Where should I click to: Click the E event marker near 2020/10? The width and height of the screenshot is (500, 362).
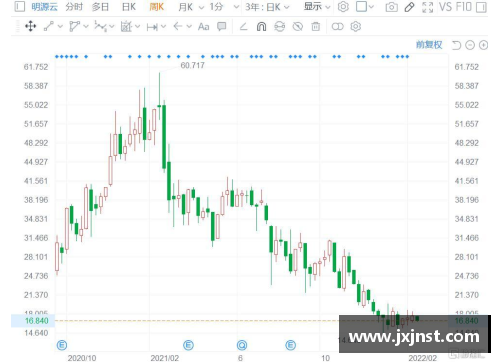[x=62, y=345]
